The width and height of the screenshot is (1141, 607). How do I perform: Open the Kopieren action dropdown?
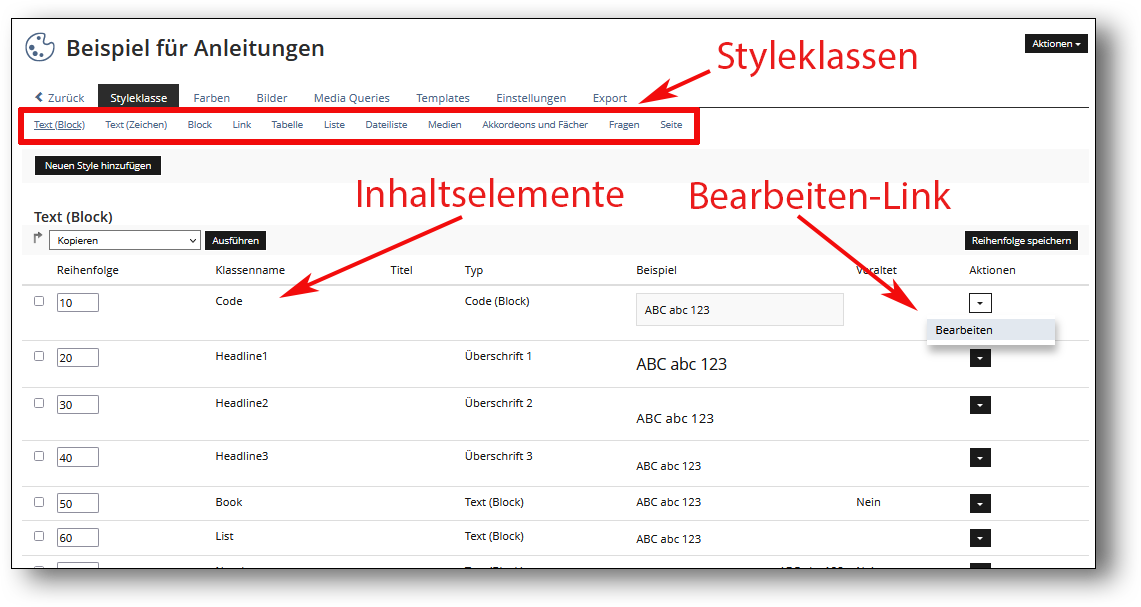point(125,240)
